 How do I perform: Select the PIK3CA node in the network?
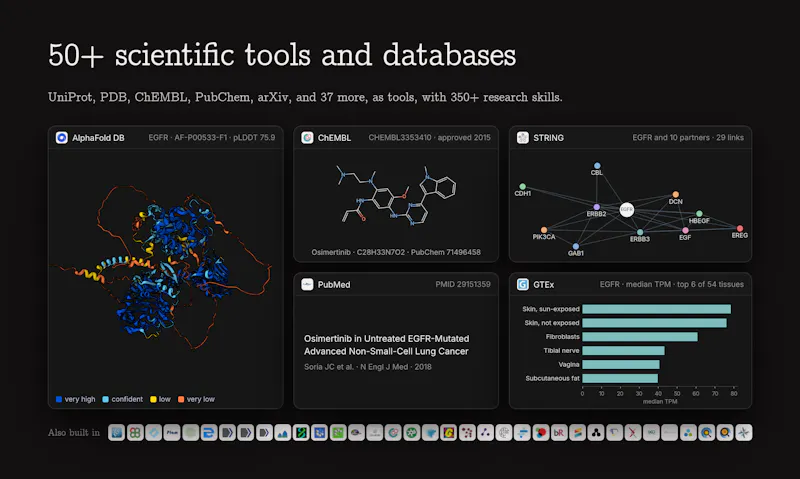(544, 230)
